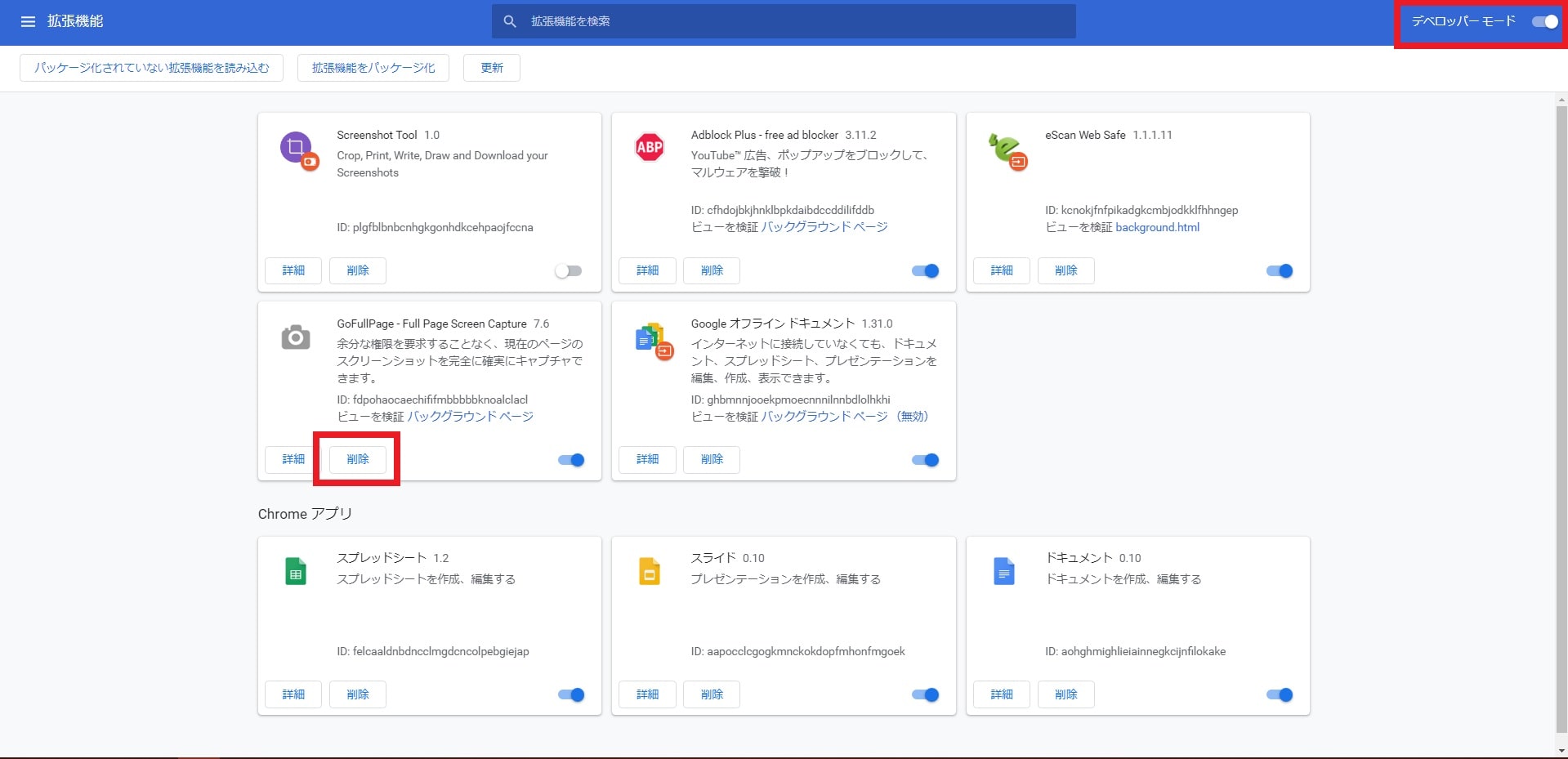Open 詳細 for GoFullPage
This screenshot has height=759, width=1568.
tap(293, 459)
